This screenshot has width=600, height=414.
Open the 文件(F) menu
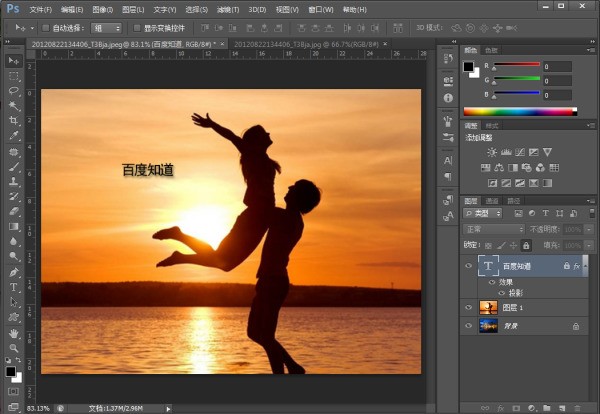coord(41,10)
